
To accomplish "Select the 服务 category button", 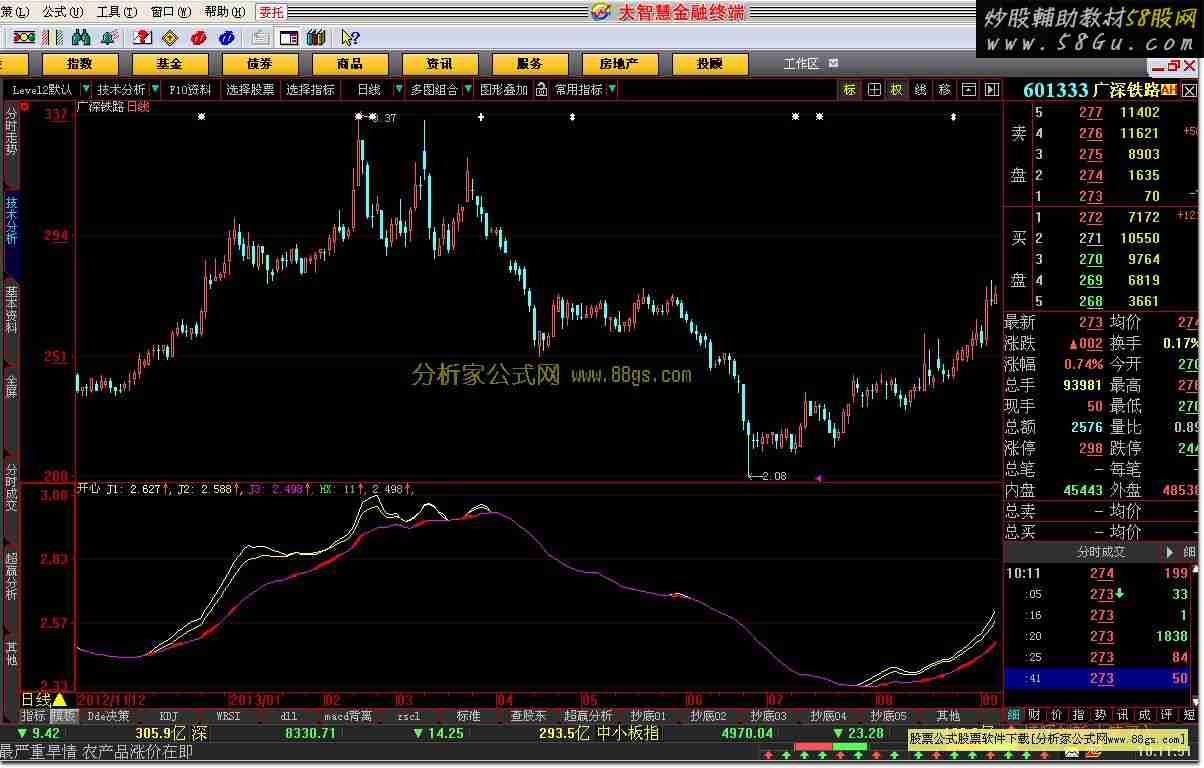I will click(x=530, y=63).
